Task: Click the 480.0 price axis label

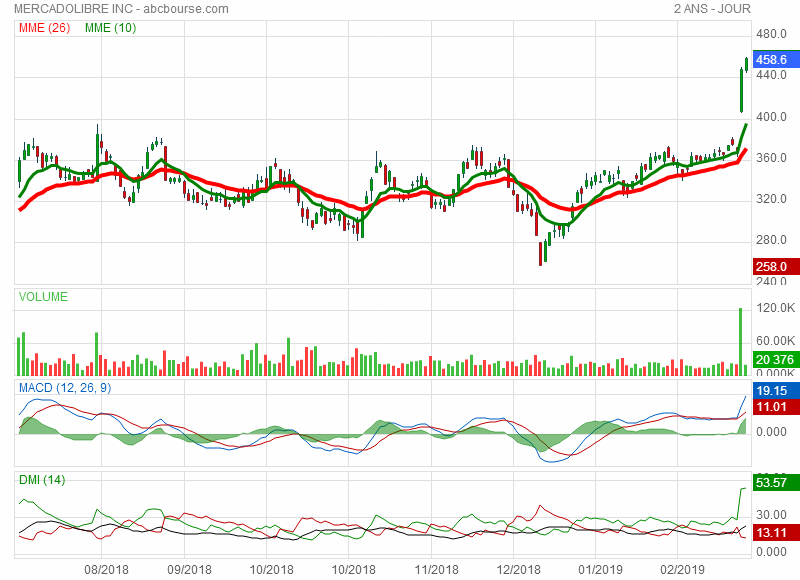Action: pyautogui.click(x=771, y=34)
